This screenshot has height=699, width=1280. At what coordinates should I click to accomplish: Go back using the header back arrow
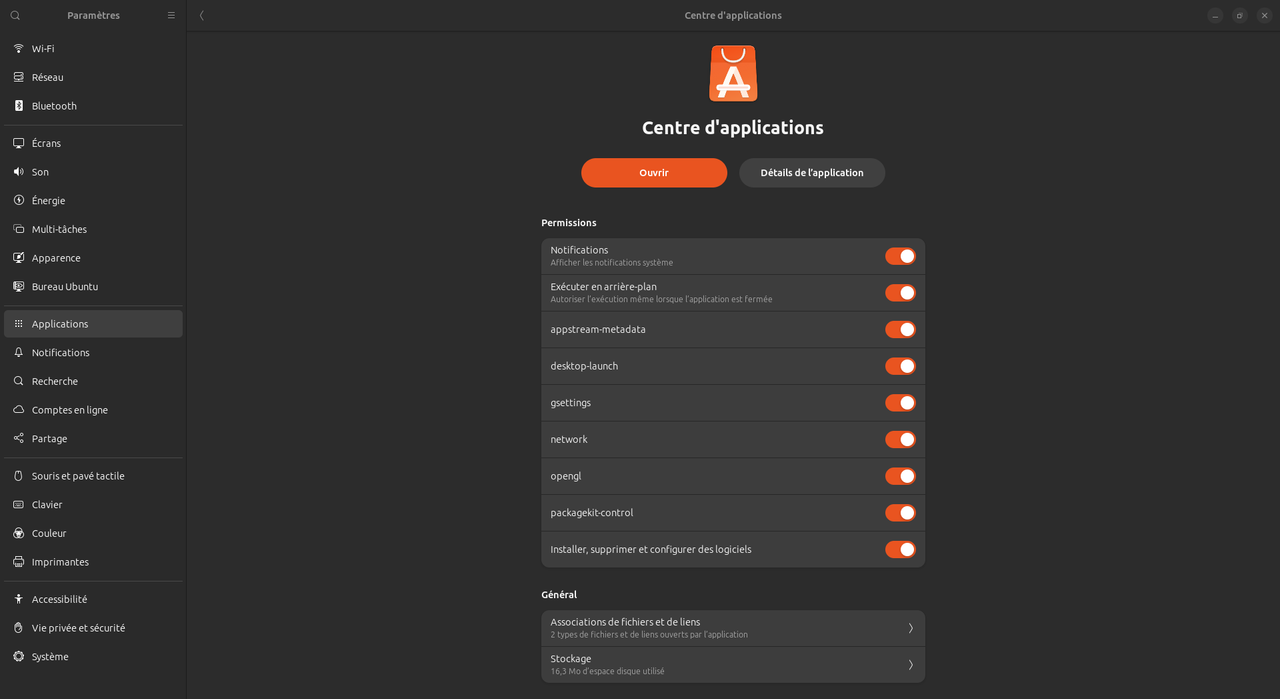[x=202, y=15]
